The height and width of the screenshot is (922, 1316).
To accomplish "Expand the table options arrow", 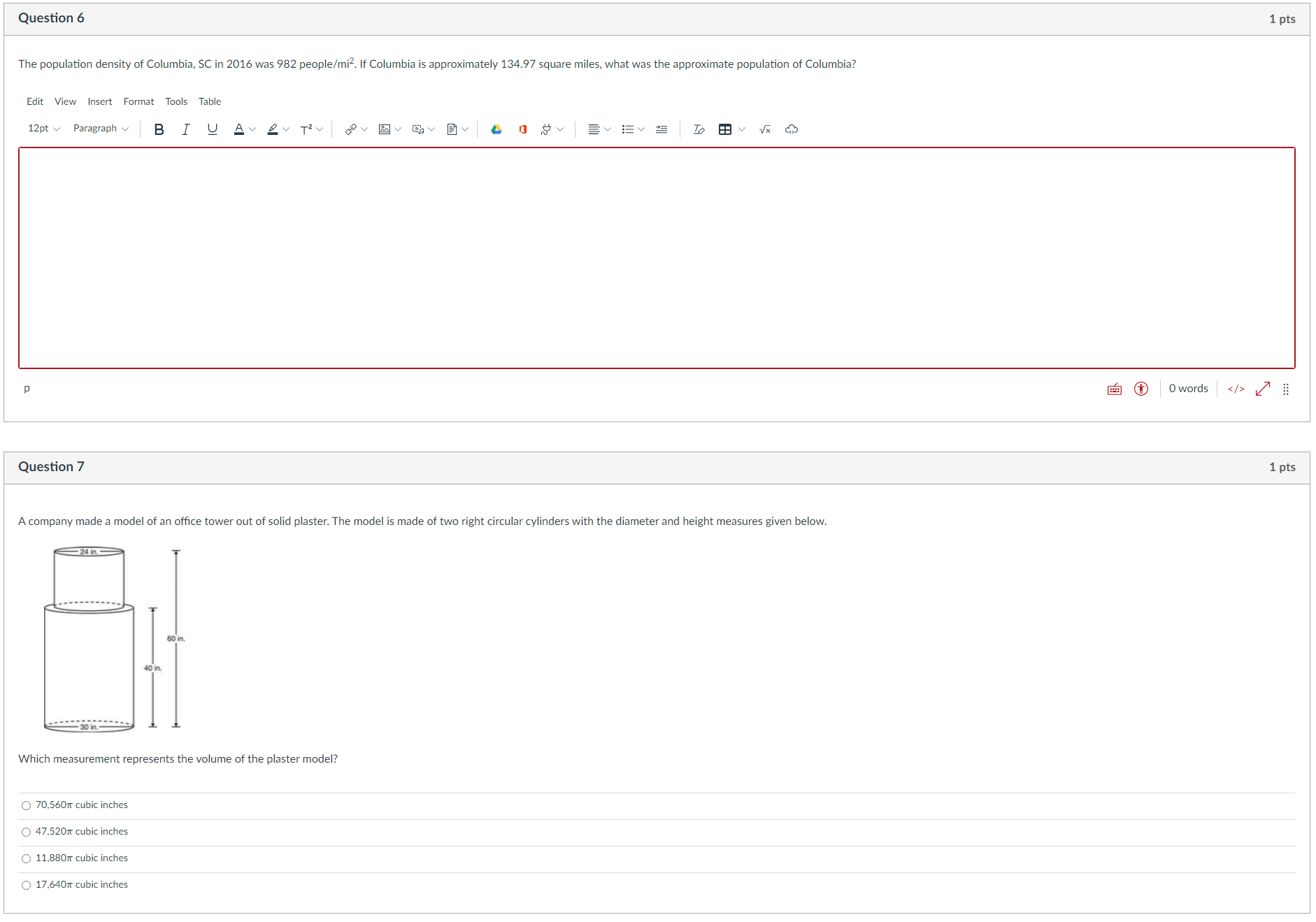I will (x=742, y=129).
